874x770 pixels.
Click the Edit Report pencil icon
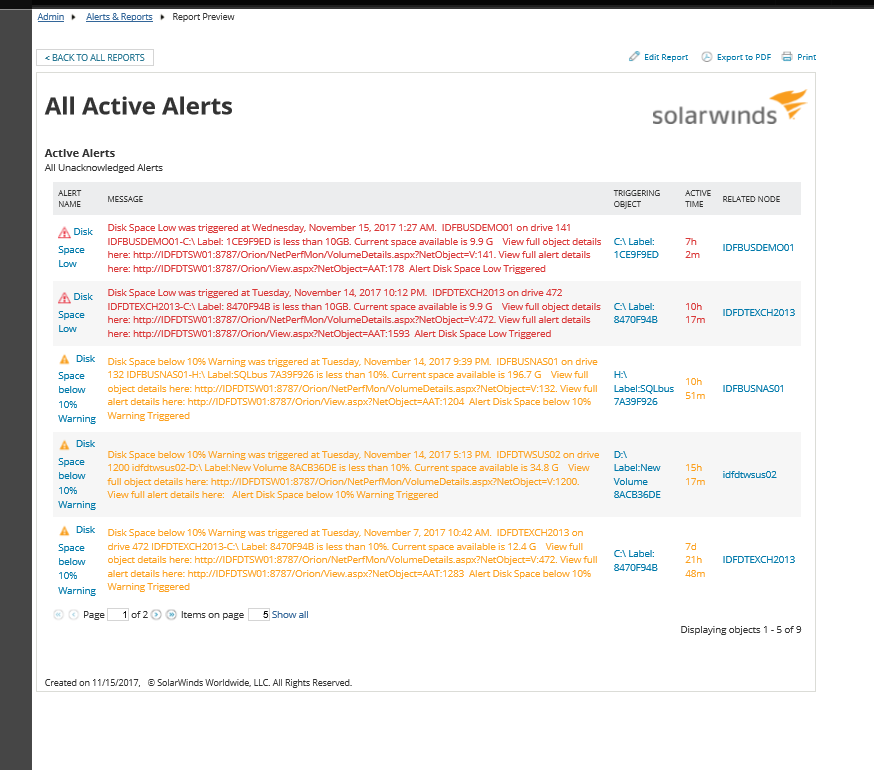click(x=634, y=56)
